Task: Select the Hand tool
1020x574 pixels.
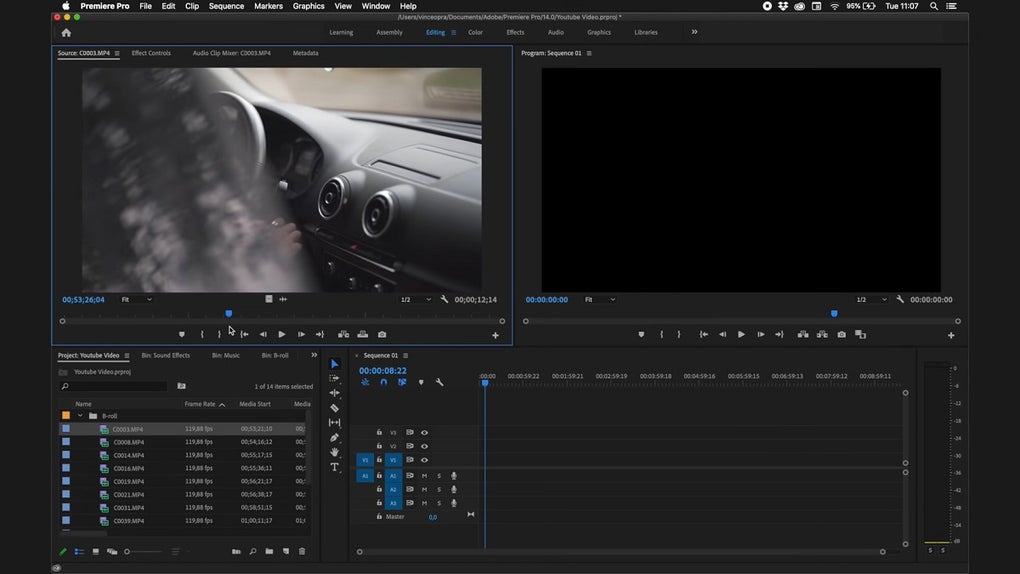Action: tap(334, 453)
